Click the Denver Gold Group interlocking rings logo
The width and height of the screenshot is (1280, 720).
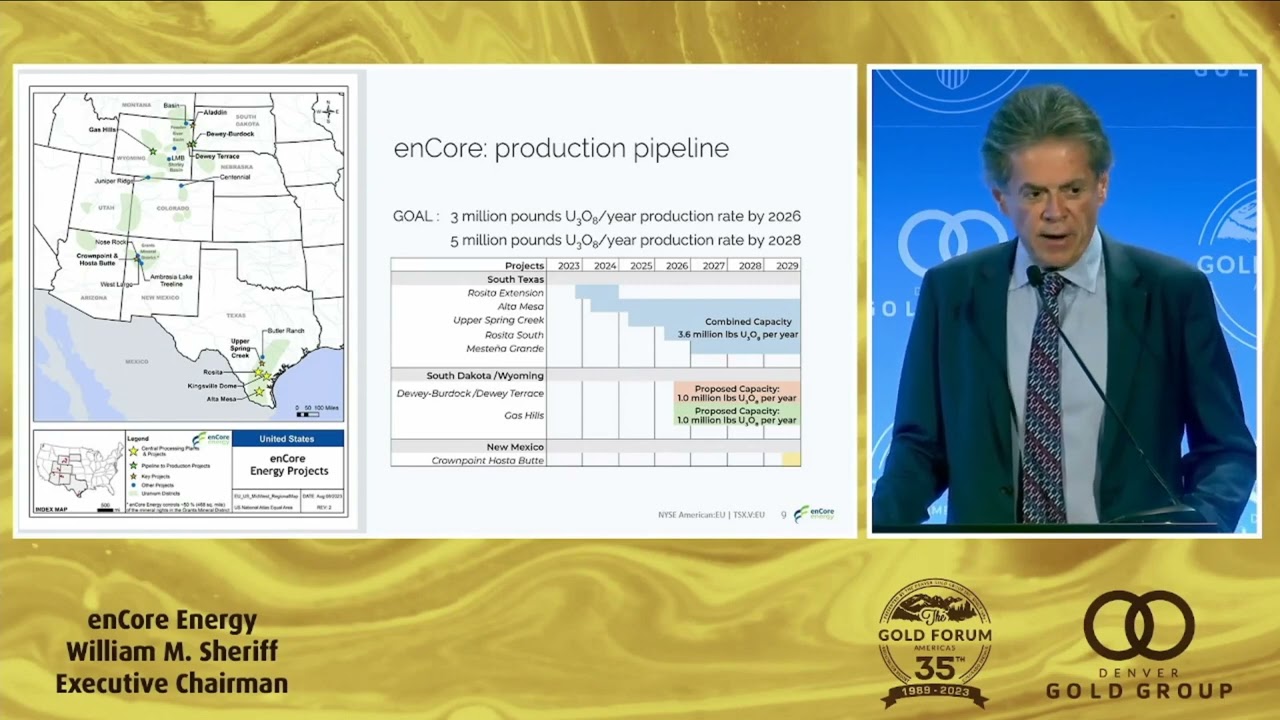[x=1139, y=625]
